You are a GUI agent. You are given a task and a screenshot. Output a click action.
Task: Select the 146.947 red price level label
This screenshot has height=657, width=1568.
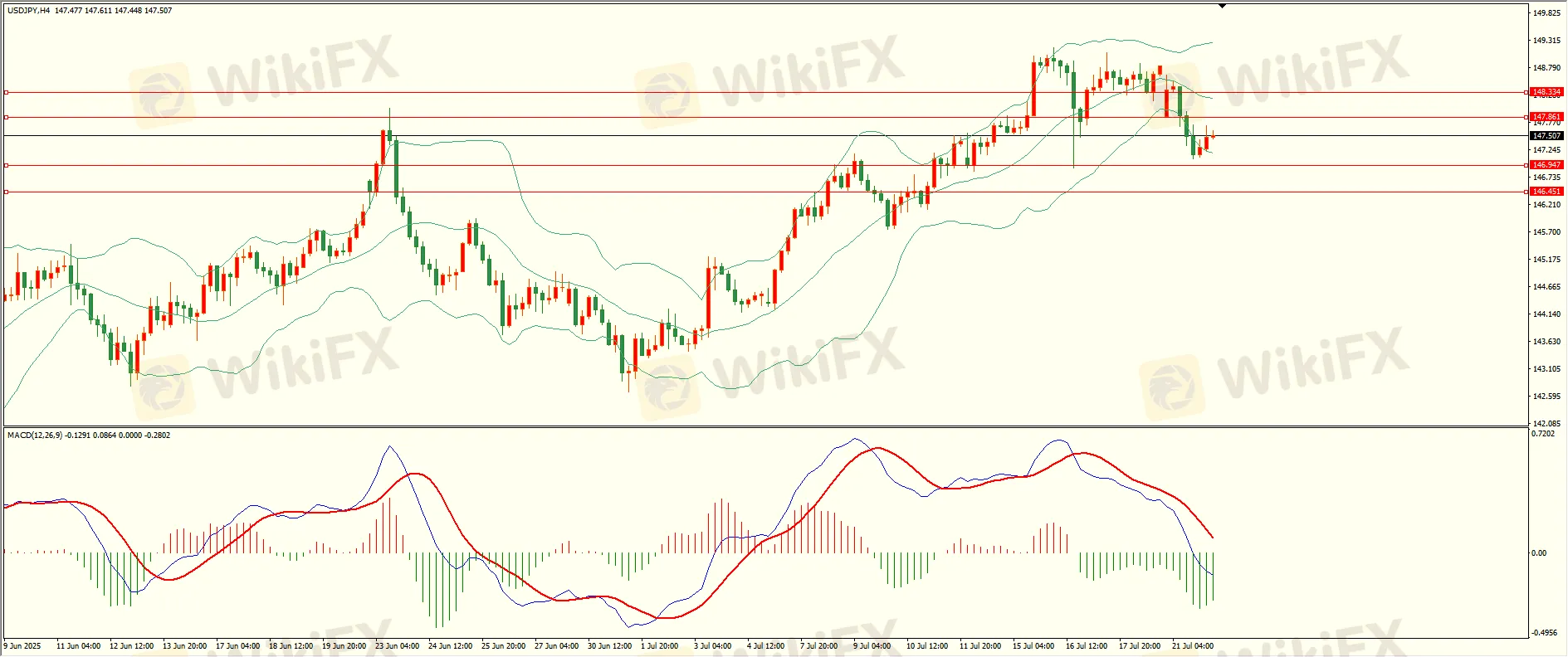point(1546,165)
